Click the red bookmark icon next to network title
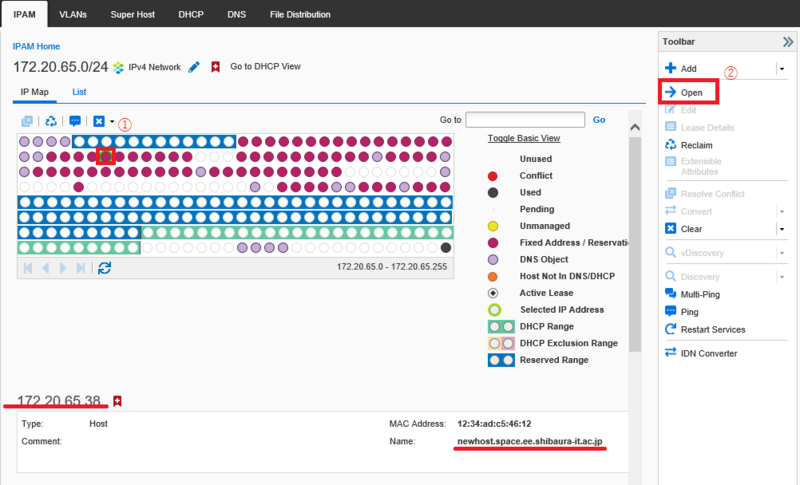Image resolution: width=800 pixels, height=485 pixels. pyautogui.click(x=215, y=67)
